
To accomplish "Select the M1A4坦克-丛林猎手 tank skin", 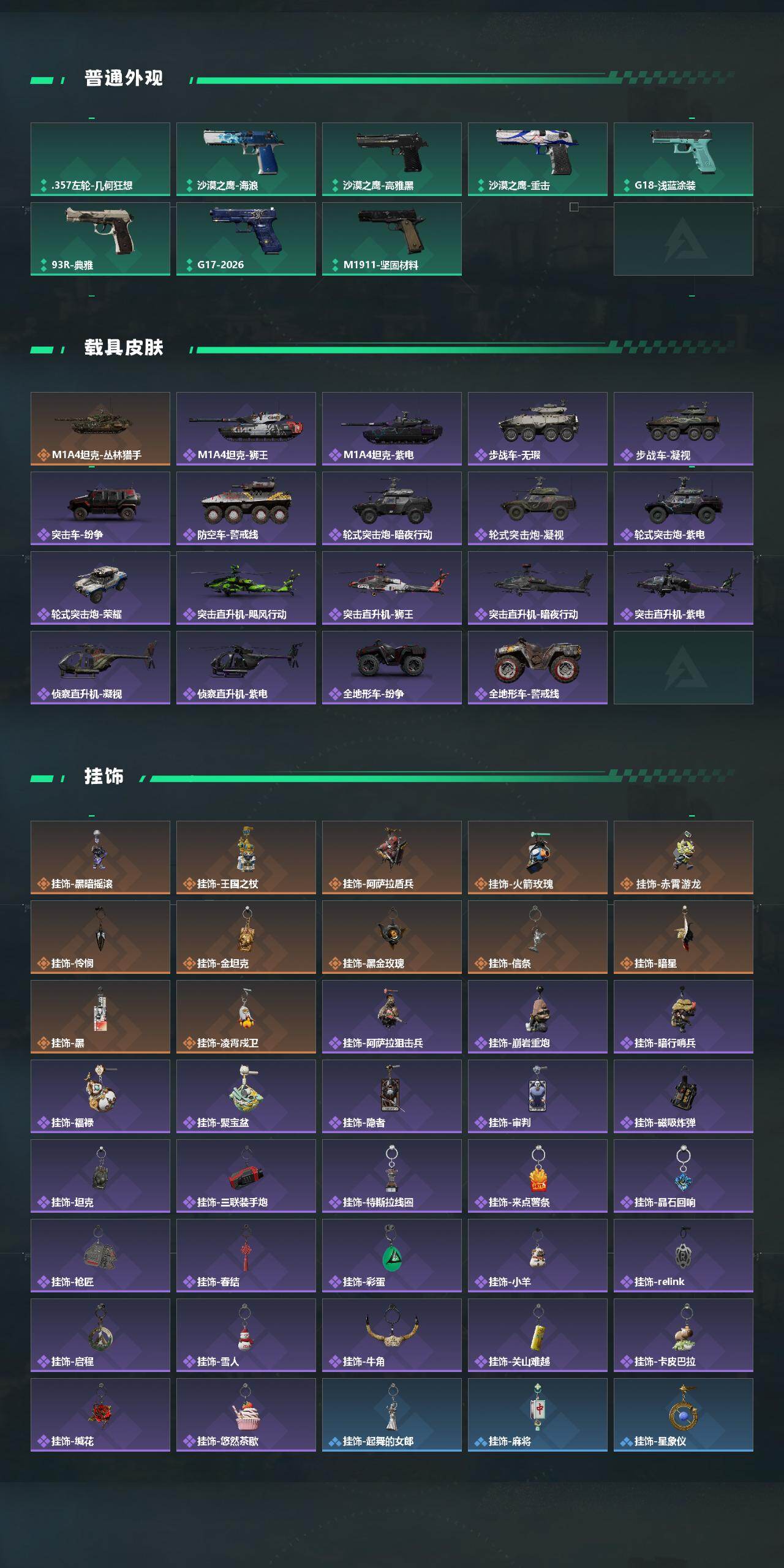I will coord(100,429).
